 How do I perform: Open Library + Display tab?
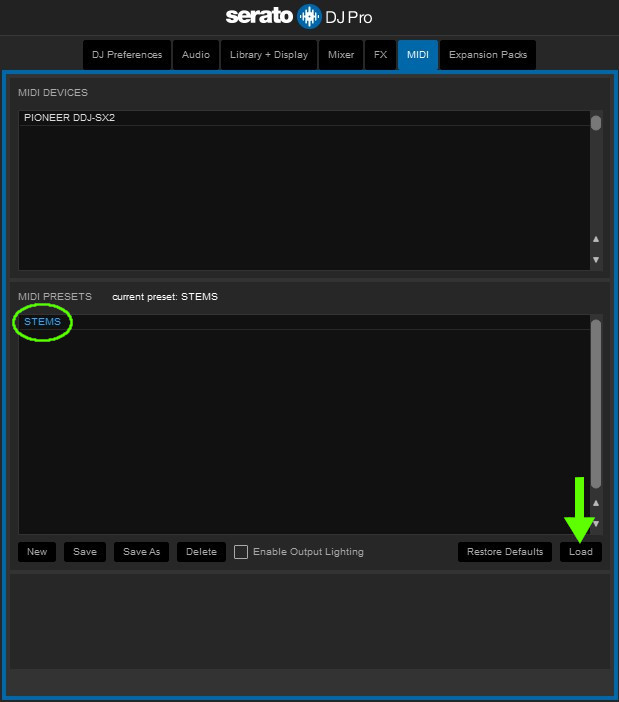269,55
